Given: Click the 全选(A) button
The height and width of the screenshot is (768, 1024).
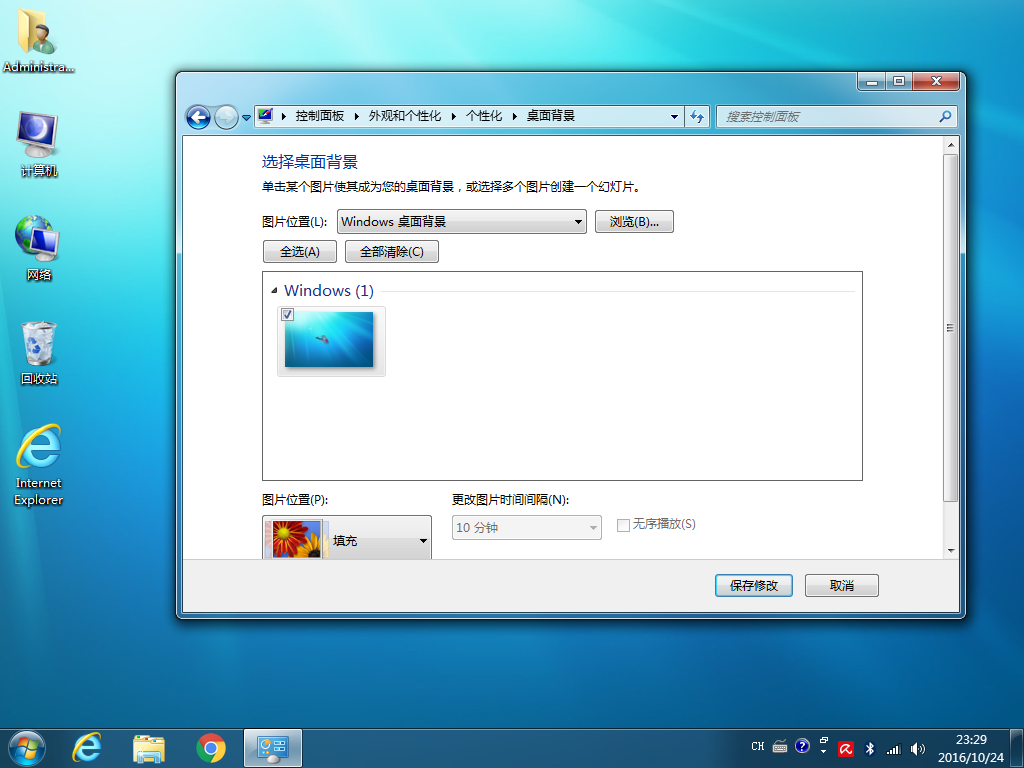Looking at the screenshot, I should (x=300, y=251).
